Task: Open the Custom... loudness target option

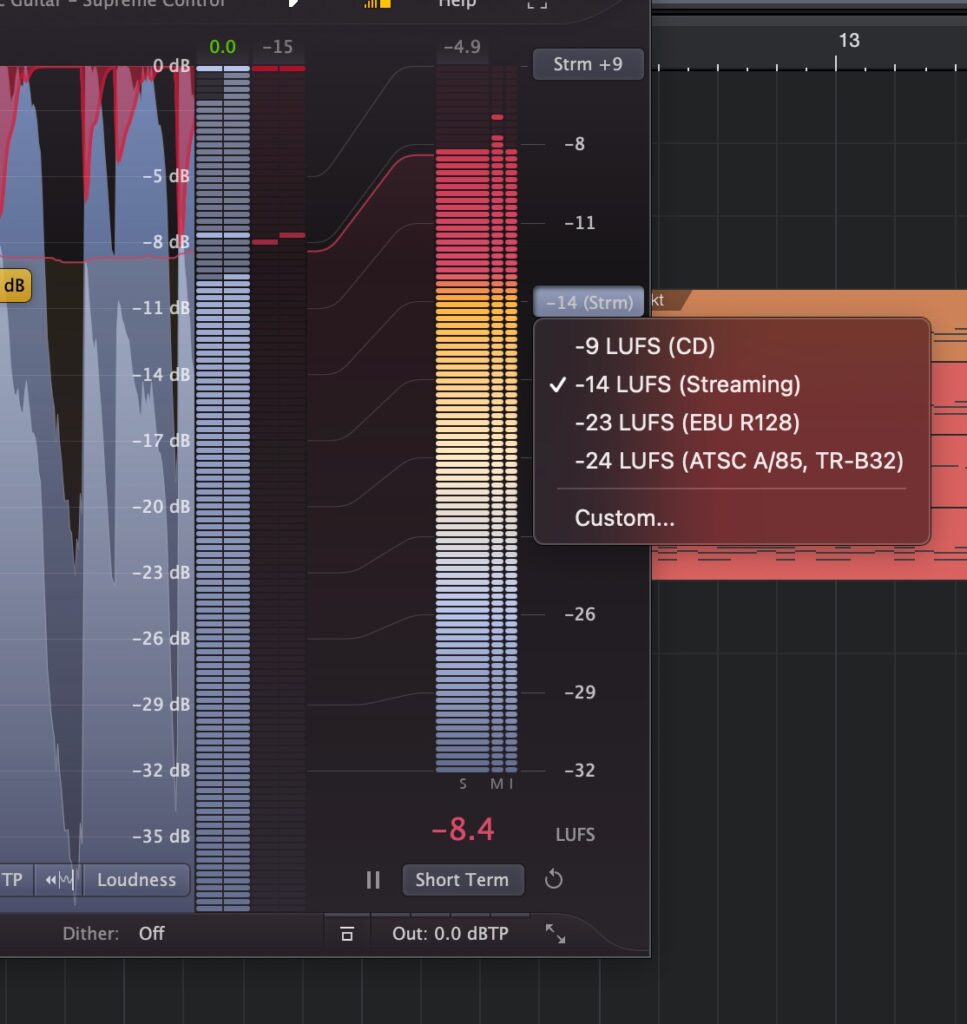Action: point(624,518)
